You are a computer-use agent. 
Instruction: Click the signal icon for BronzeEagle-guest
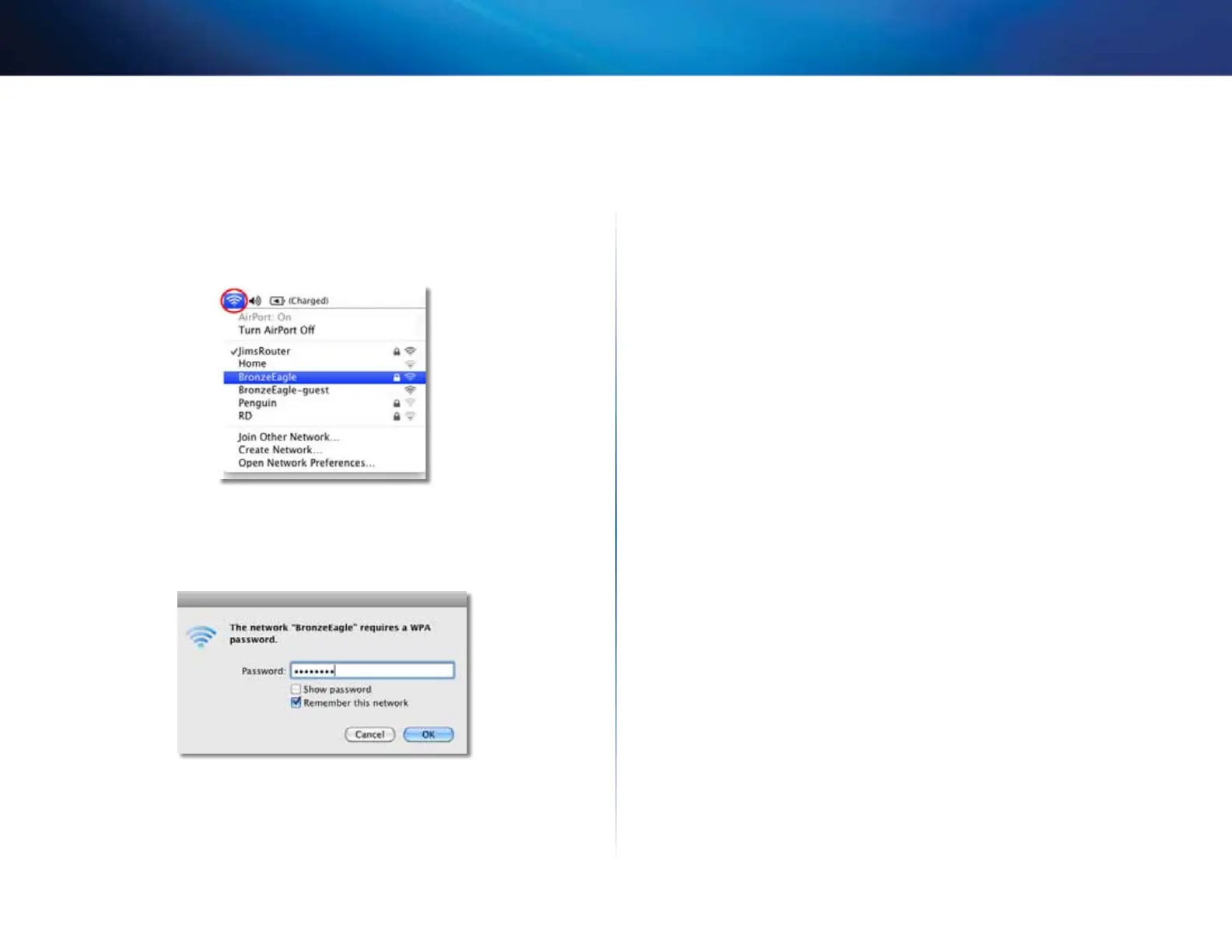(x=411, y=390)
